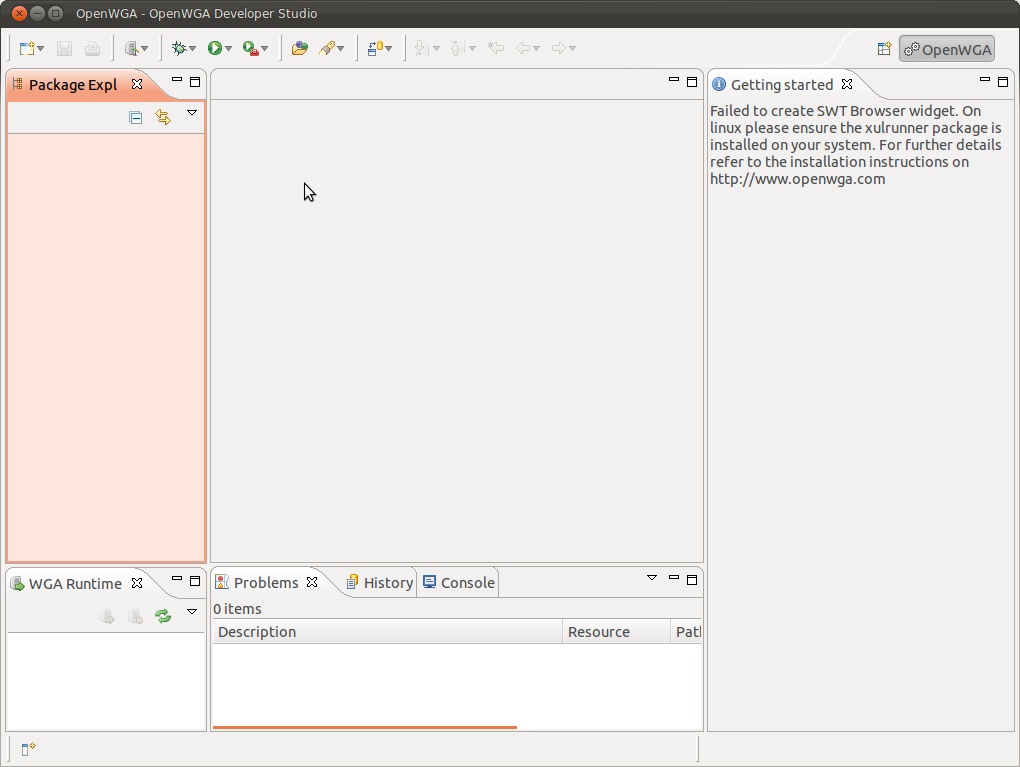Click the Forward navigation arrow
This screenshot has width=1020, height=767.
point(559,48)
